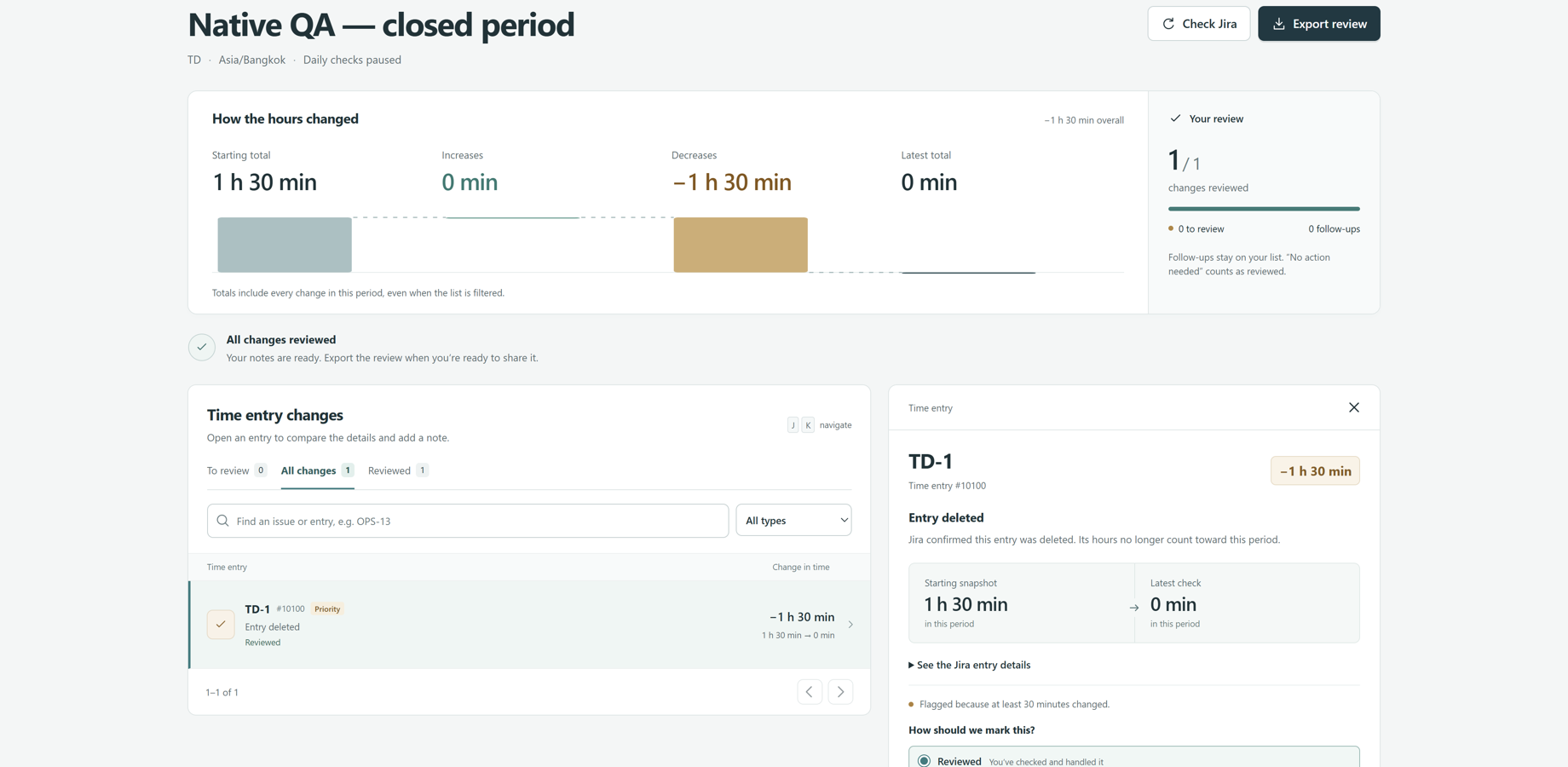
Task: Click the All changes reviewed check icon
Action: click(x=202, y=347)
